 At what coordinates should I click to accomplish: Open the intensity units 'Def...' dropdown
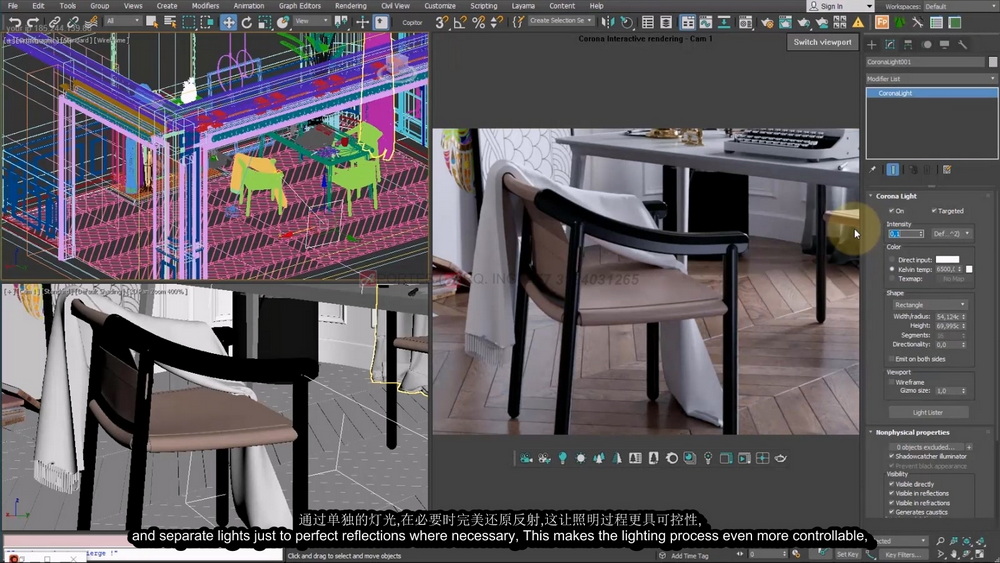click(952, 233)
